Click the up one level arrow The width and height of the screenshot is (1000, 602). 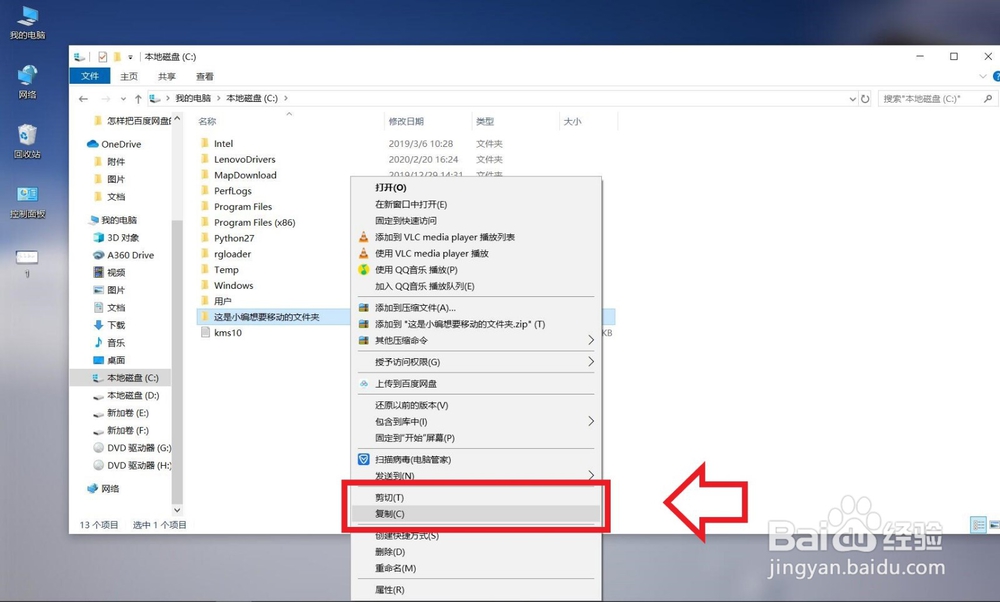[138, 98]
